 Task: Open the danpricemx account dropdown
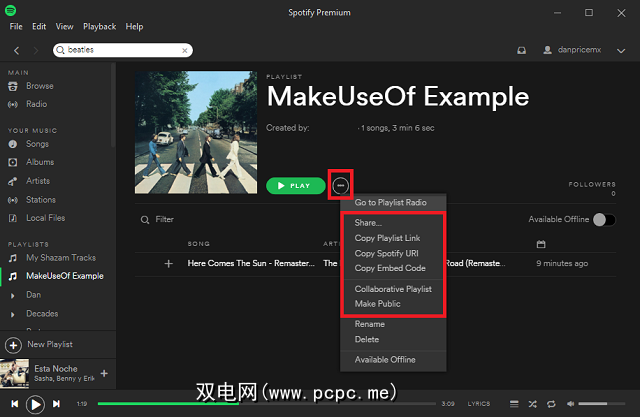[582, 50]
